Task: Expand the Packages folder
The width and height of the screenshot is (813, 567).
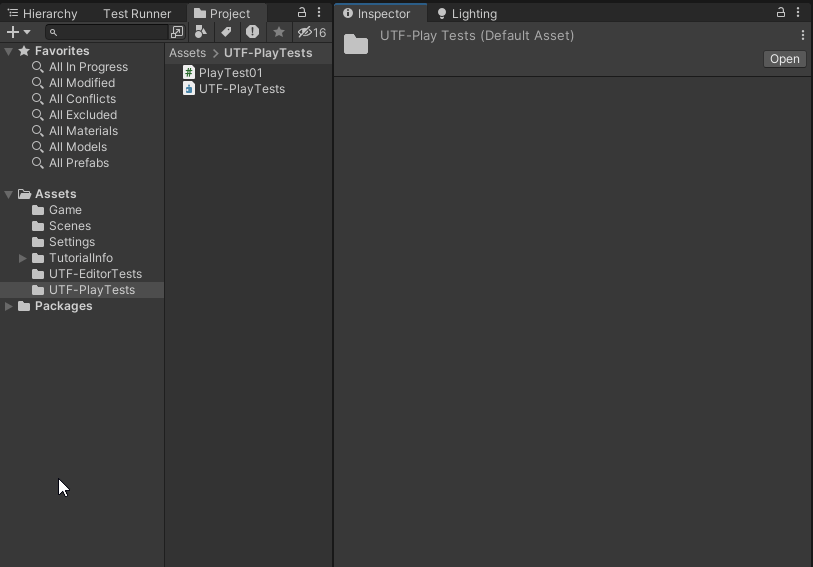Action: [9, 306]
